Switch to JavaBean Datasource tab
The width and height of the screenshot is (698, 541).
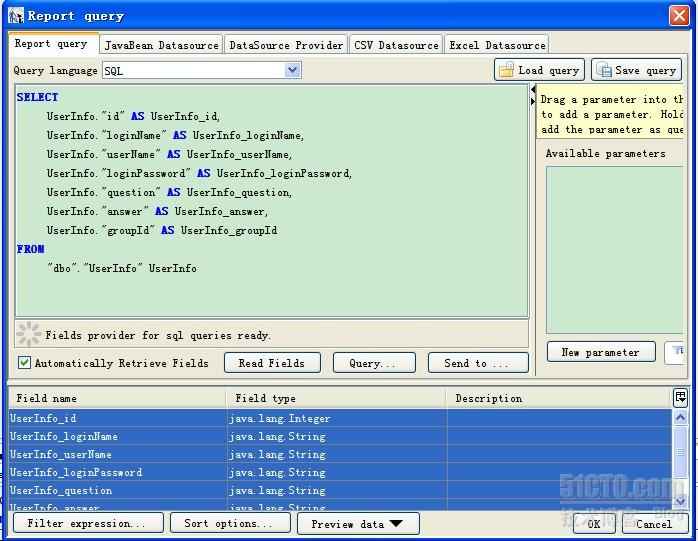point(161,45)
